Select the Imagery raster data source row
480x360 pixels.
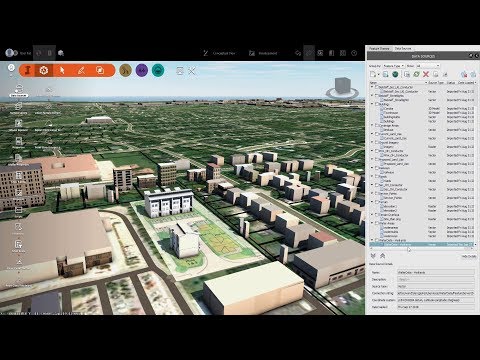tap(422, 147)
